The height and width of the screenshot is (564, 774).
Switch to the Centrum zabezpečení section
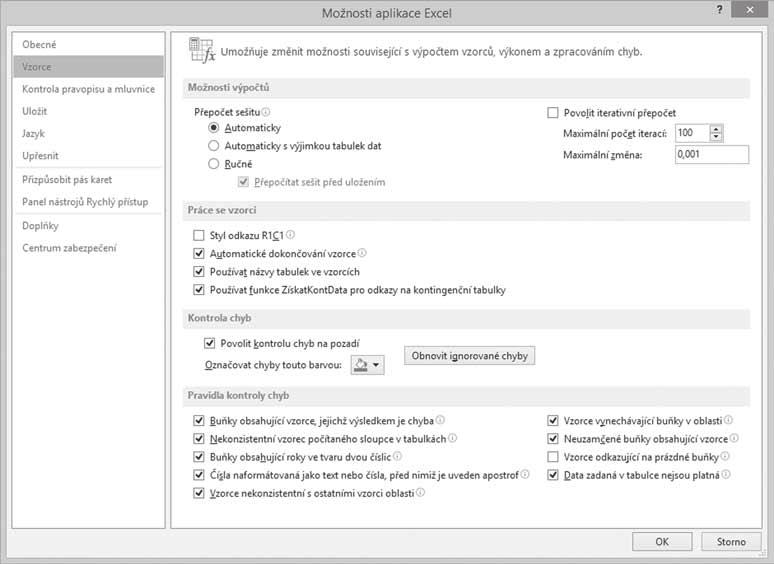coord(69,248)
